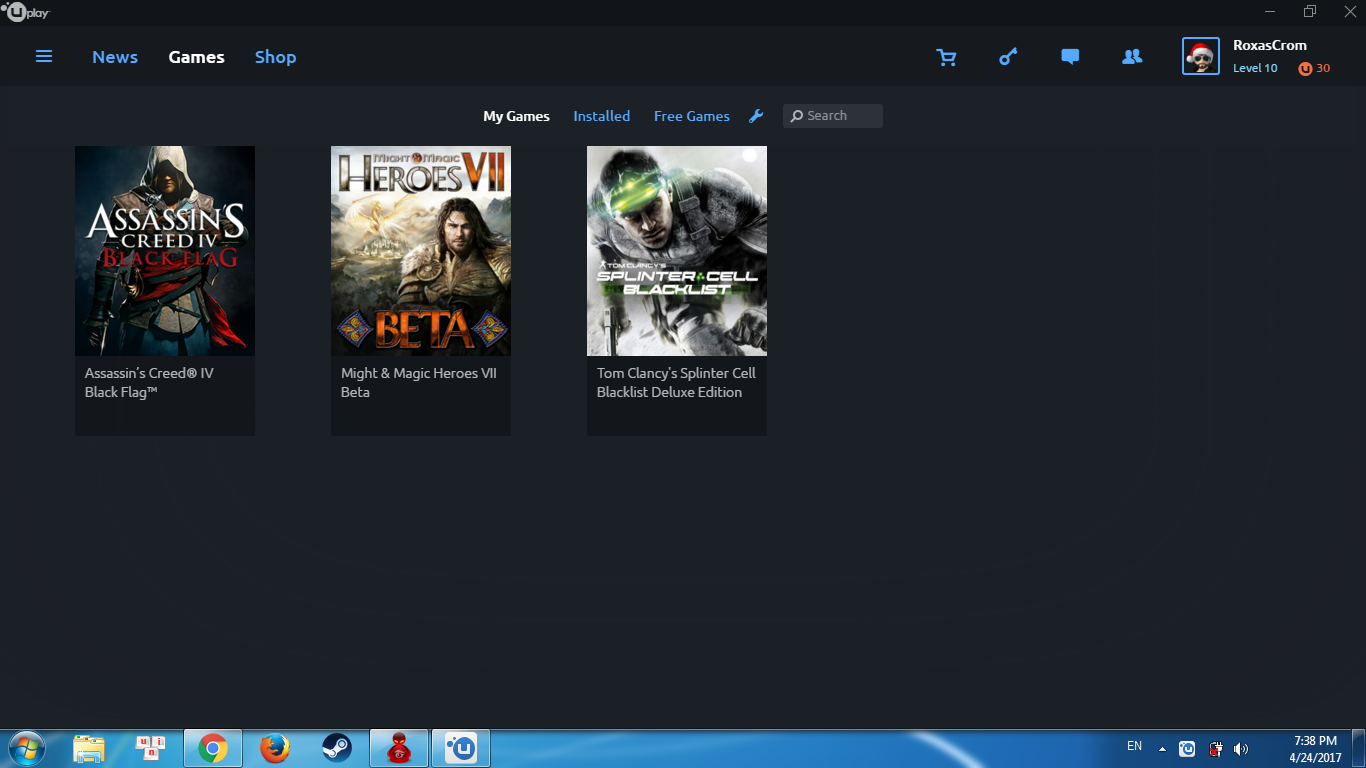
Task: Click the 30 Units balance
Action: pos(1323,68)
